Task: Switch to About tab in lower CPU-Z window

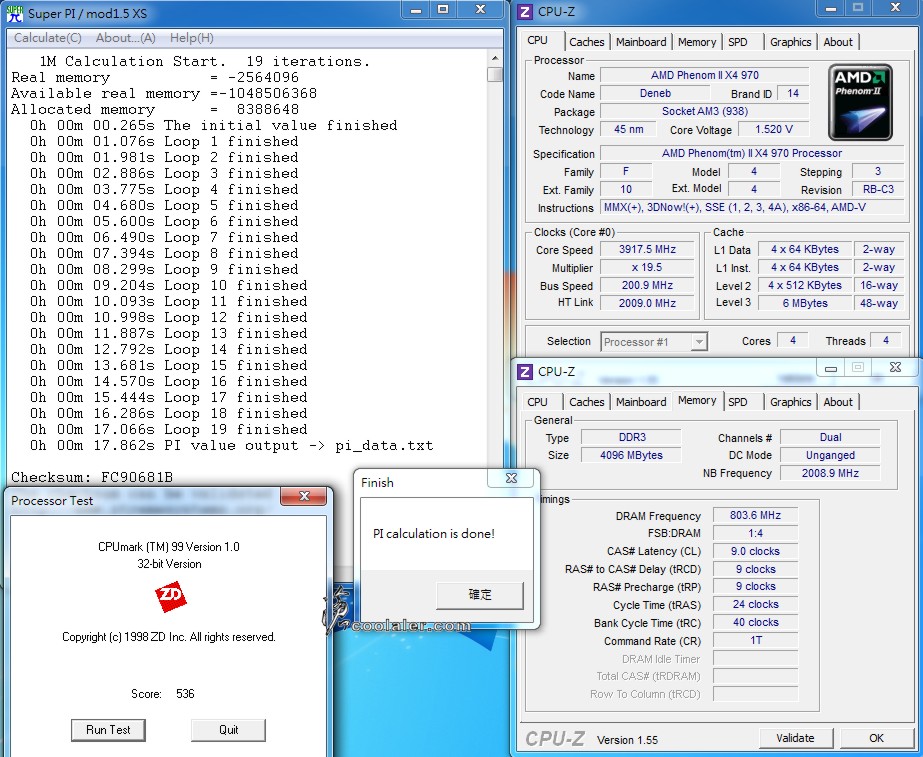Action: (x=838, y=402)
